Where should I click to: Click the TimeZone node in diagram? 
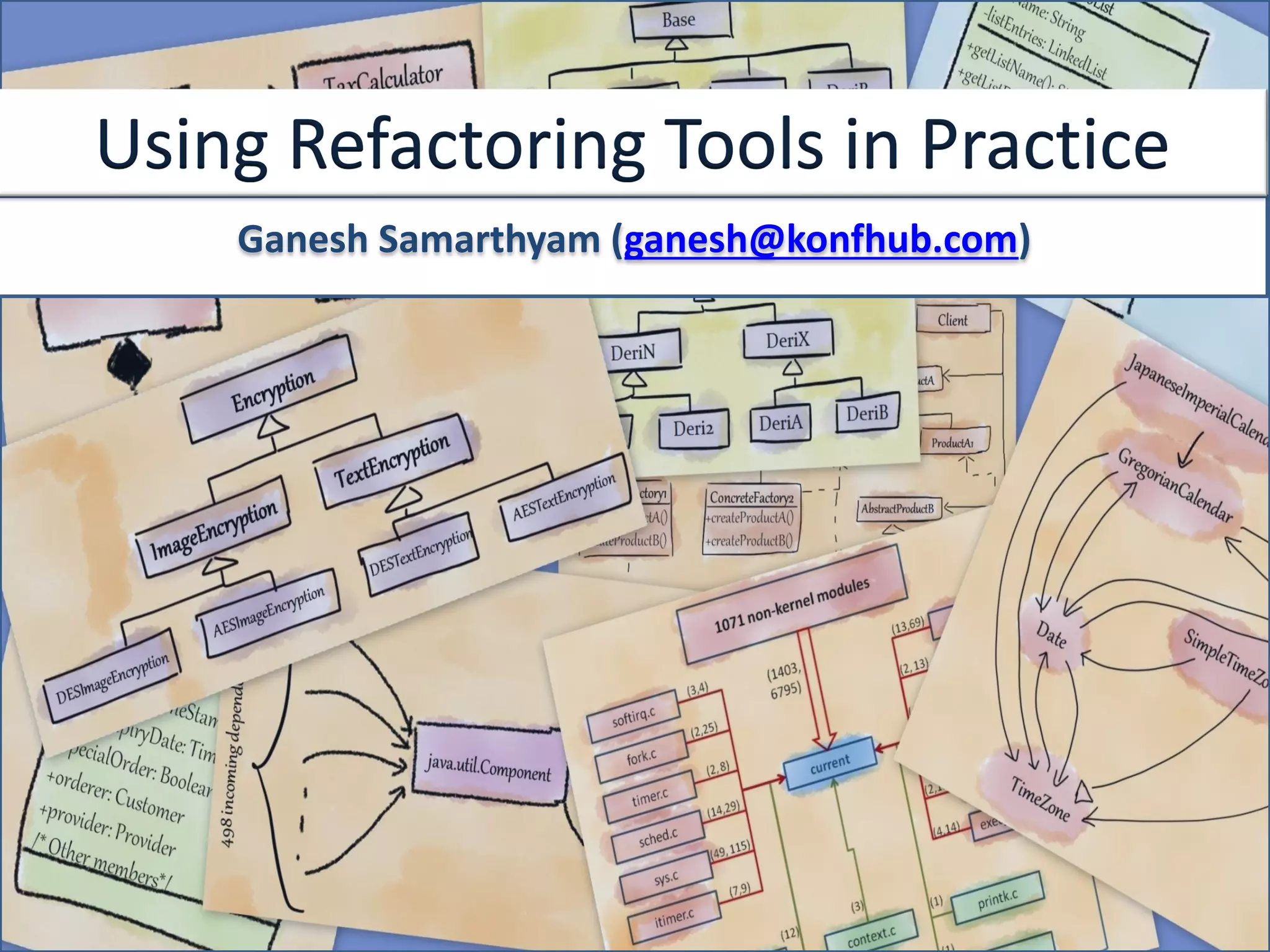(1041, 798)
